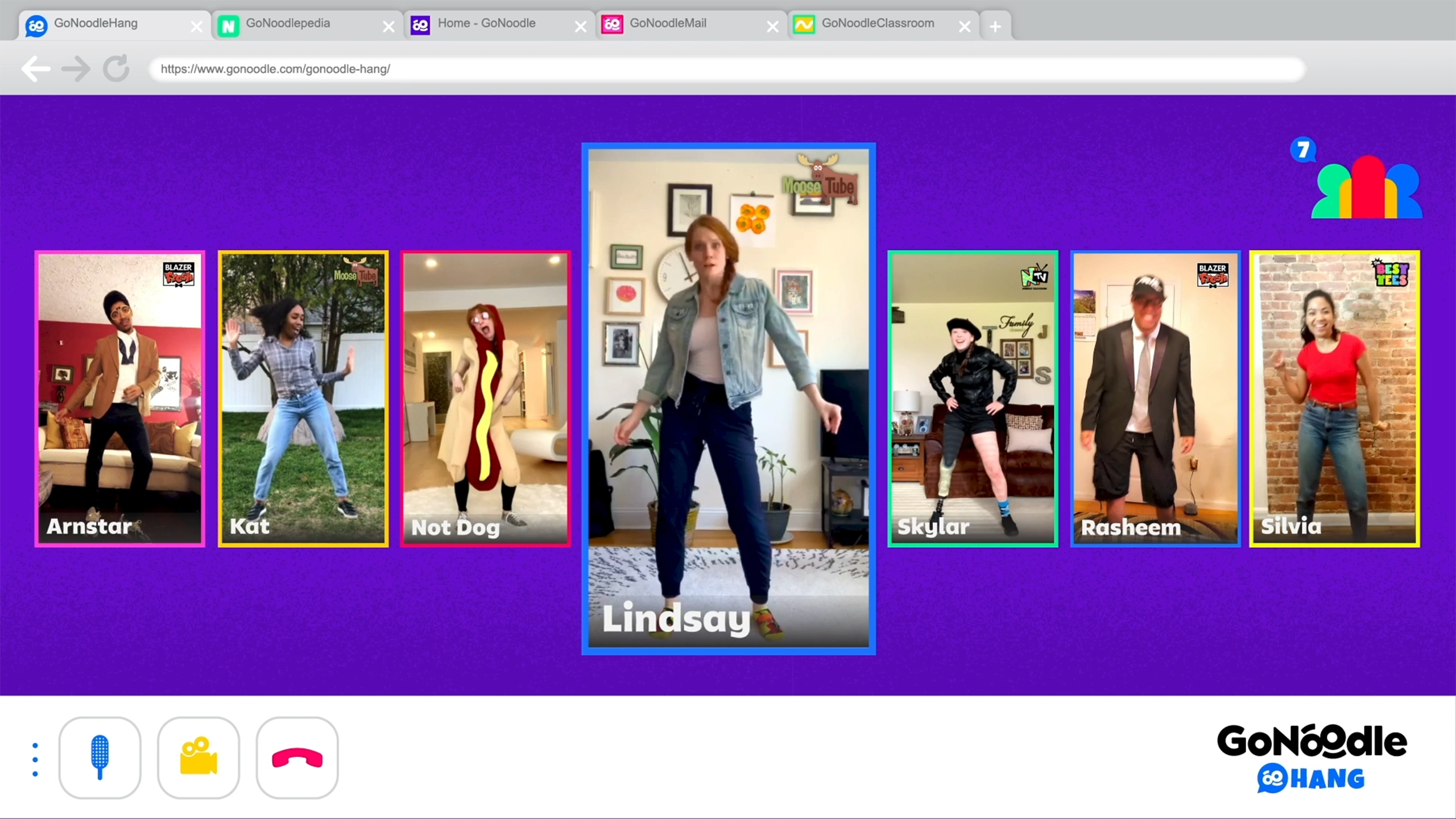Image resolution: width=1456 pixels, height=819 pixels.
Task: Click the browser forward arrow
Action: point(76,69)
